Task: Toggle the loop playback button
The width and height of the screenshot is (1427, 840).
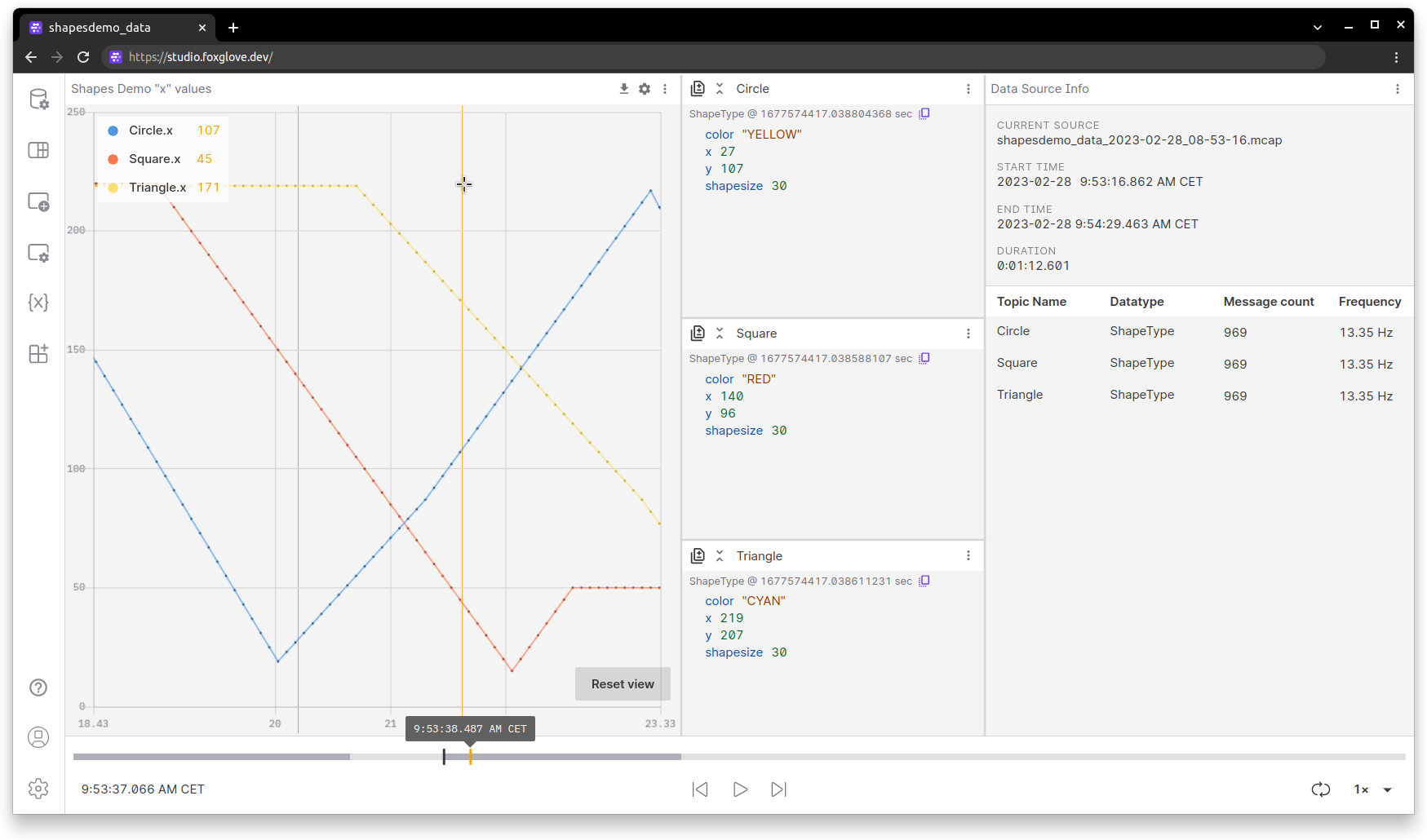Action: click(1321, 789)
